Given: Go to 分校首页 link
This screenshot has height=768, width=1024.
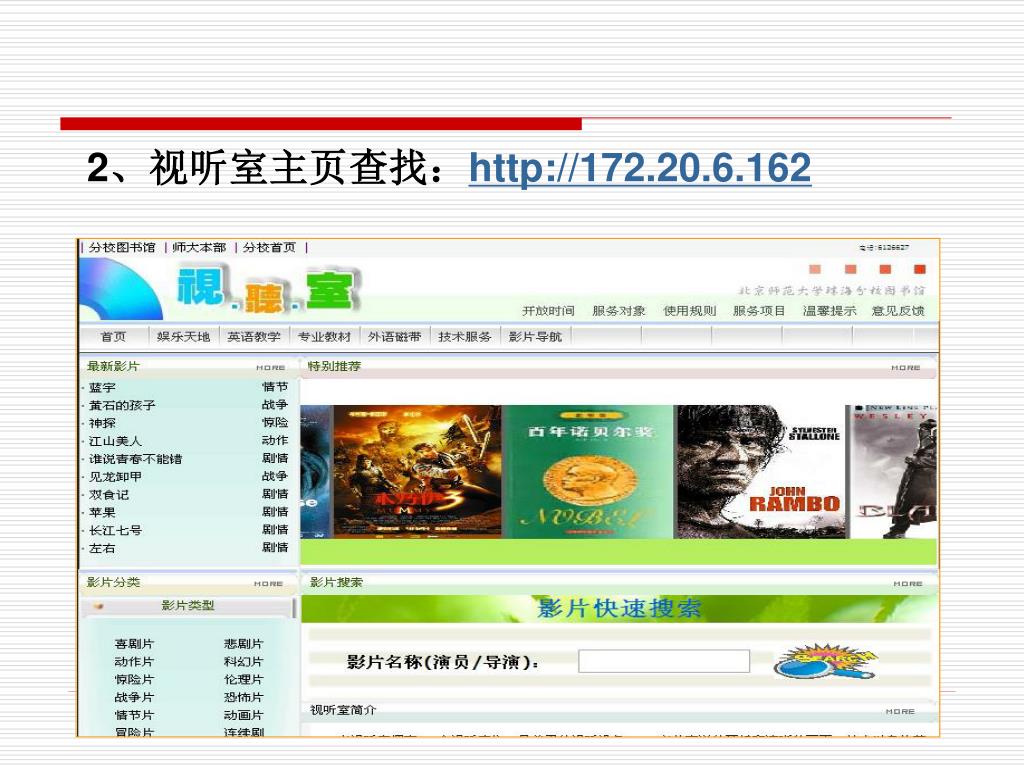Looking at the screenshot, I should coord(269,248).
